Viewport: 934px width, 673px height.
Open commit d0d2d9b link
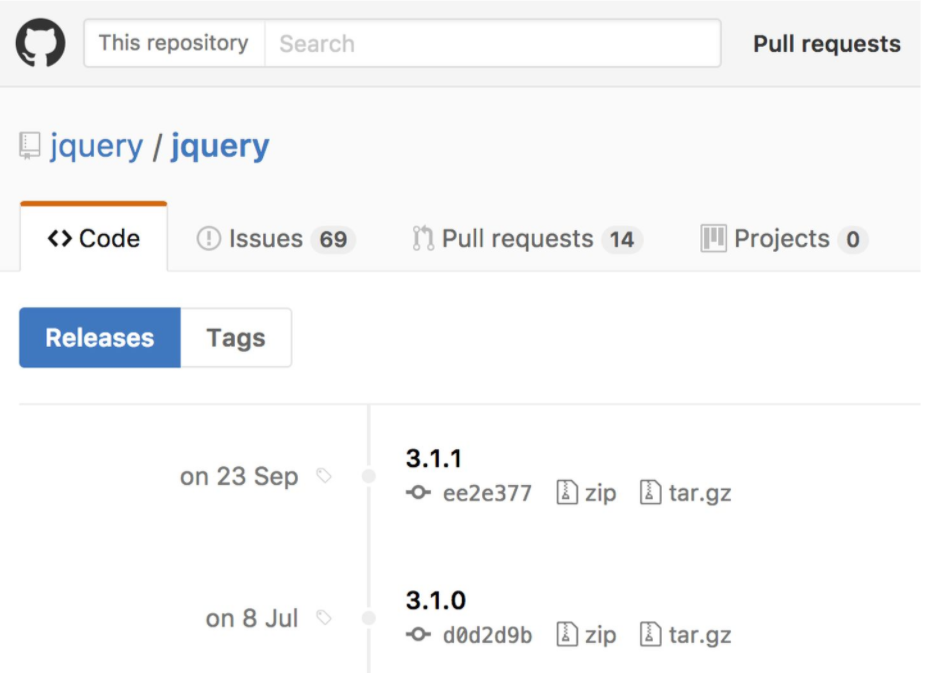pyautogui.click(x=487, y=635)
